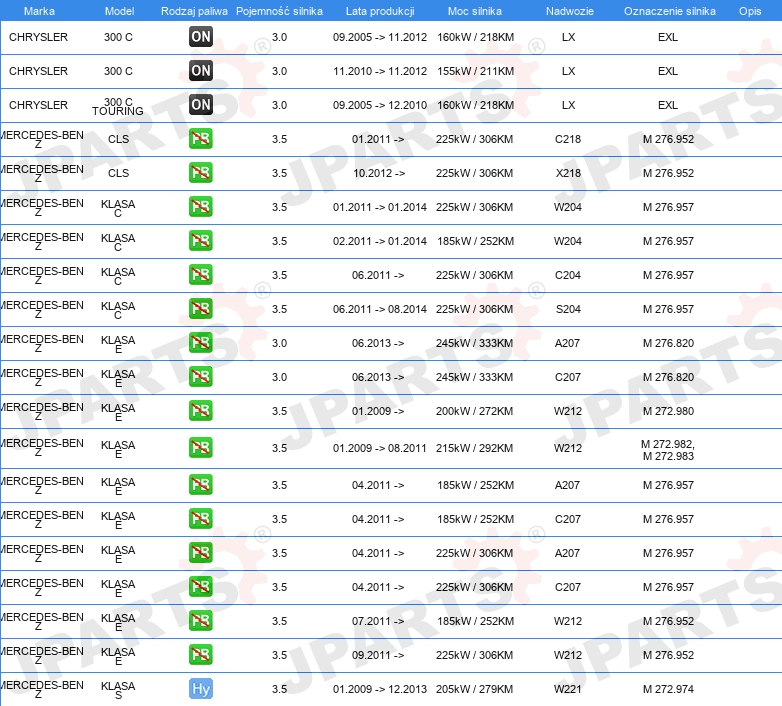Select the '07.2011 ->' production date cell
The width and height of the screenshot is (782, 706).
pos(378,621)
